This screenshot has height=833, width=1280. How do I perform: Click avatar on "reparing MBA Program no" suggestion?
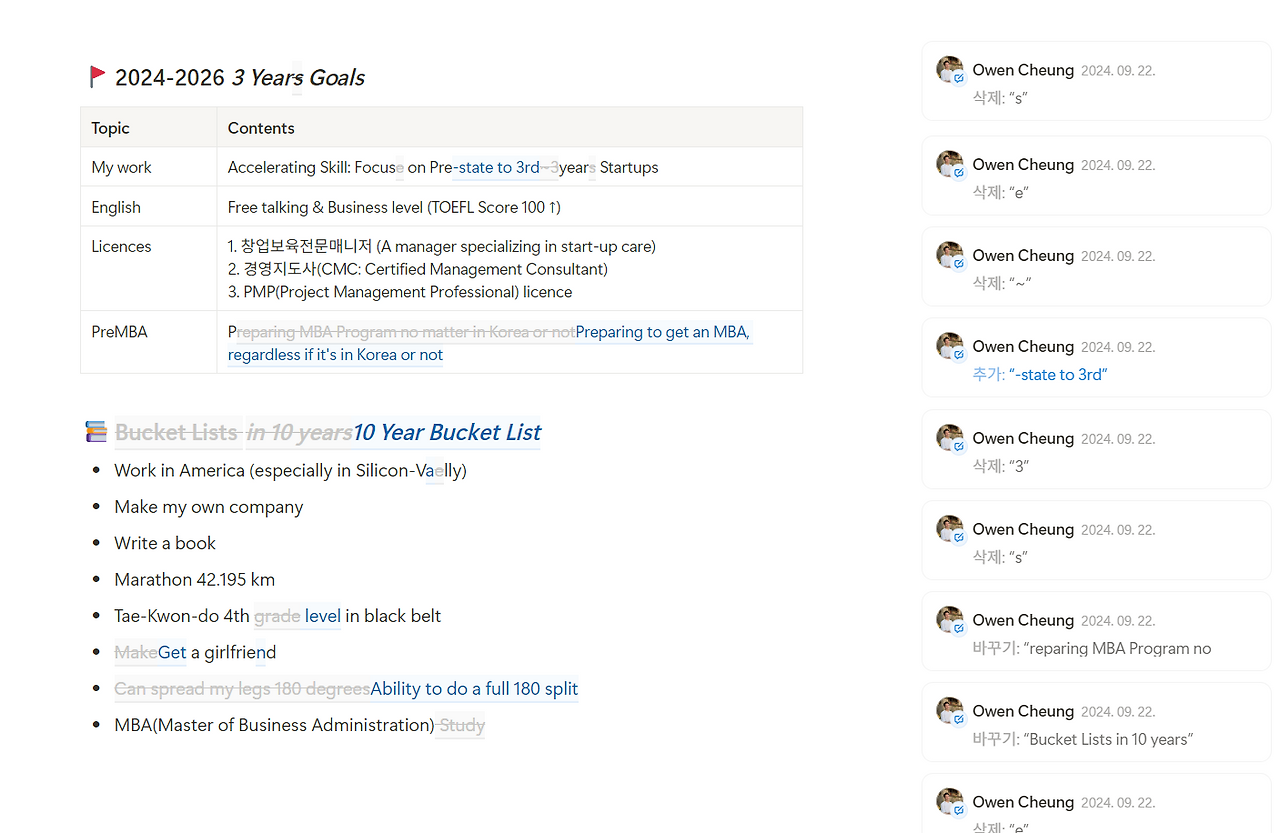949,620
